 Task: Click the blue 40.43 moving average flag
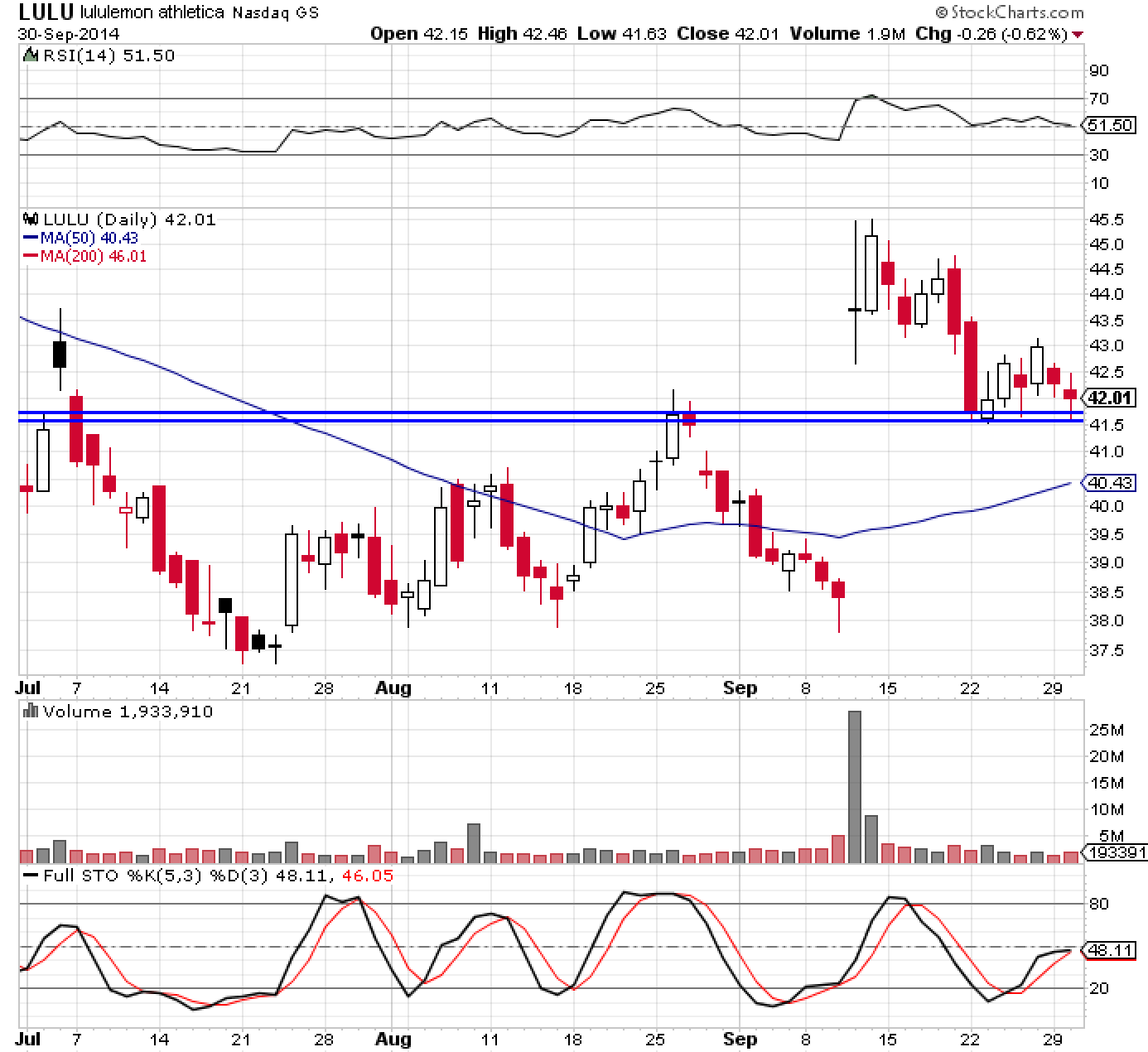click(1111, 482)
